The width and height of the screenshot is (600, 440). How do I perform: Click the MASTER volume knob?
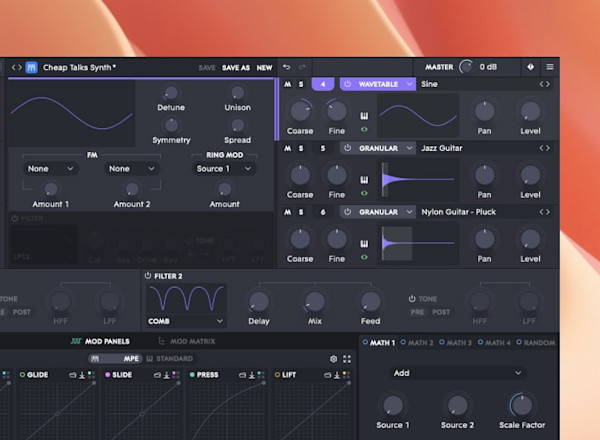(x=466, y=67)
